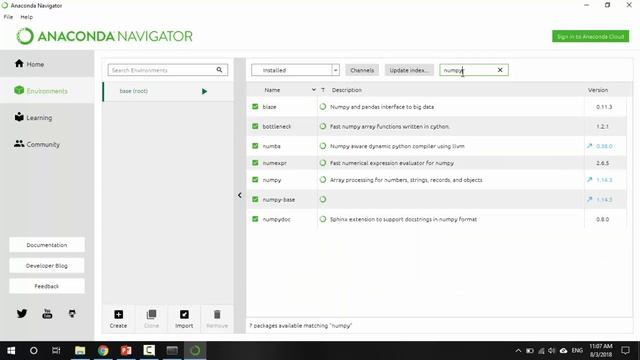Open the Developer Blog link
This screenshot has height=360, width=640.
47,265
